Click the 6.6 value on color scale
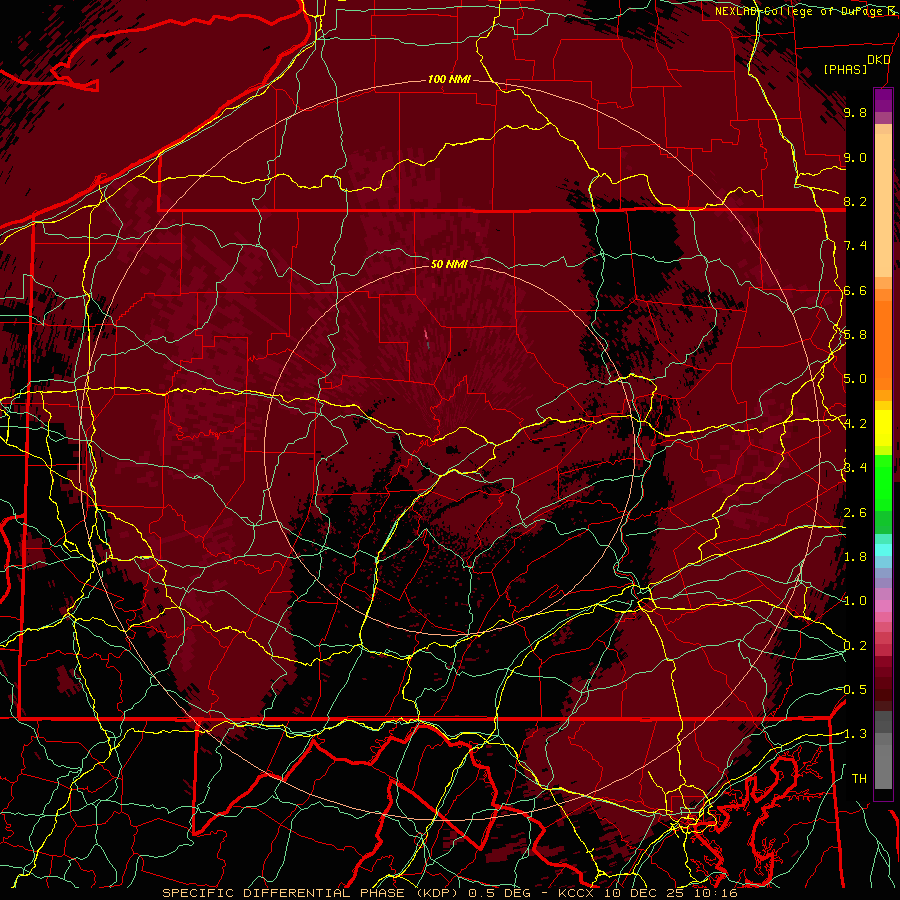Viewport: 900px width, 900px height. click(x=855, y=290)
